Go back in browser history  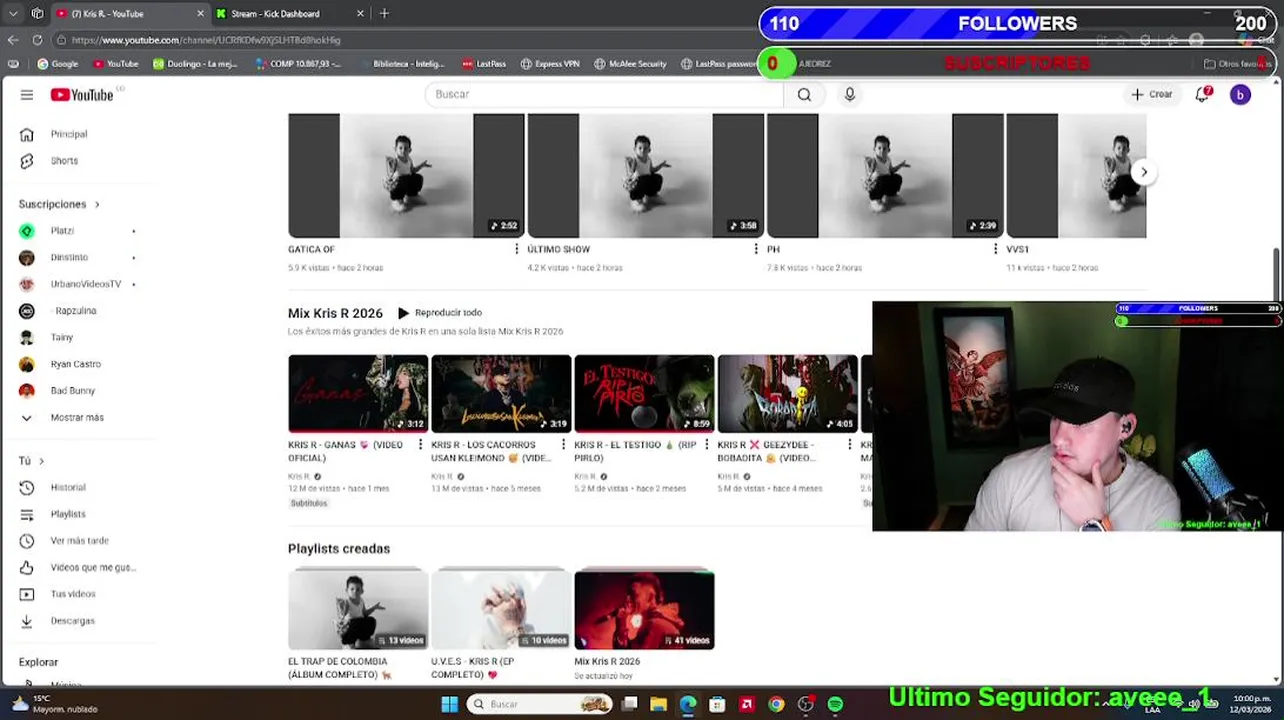(13, 40)
